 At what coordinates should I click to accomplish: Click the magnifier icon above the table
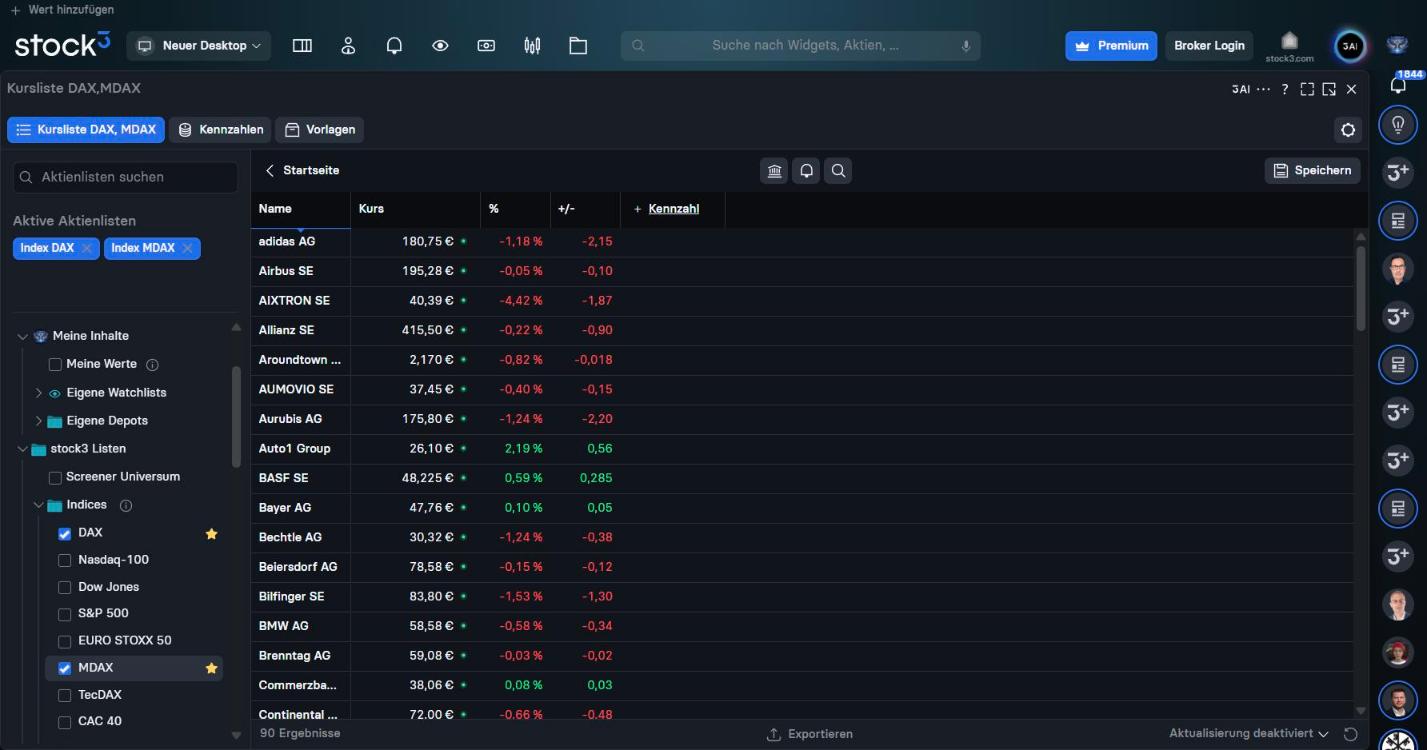[839, 171]
